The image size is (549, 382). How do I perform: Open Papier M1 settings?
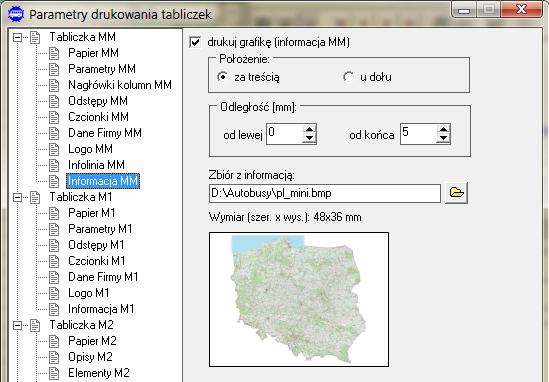[91, 213]
